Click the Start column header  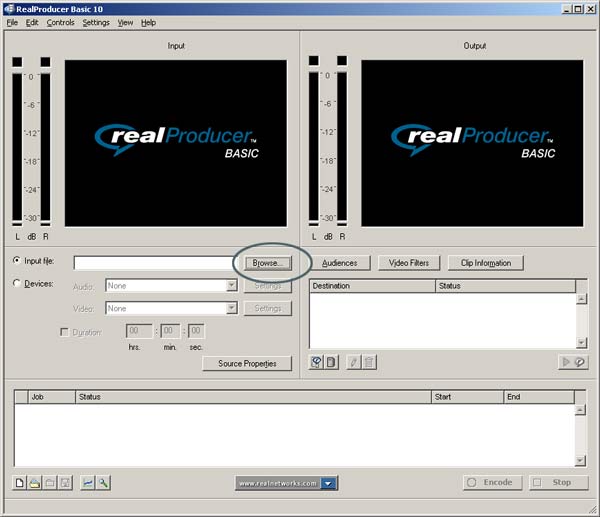[x=467, y=397]
